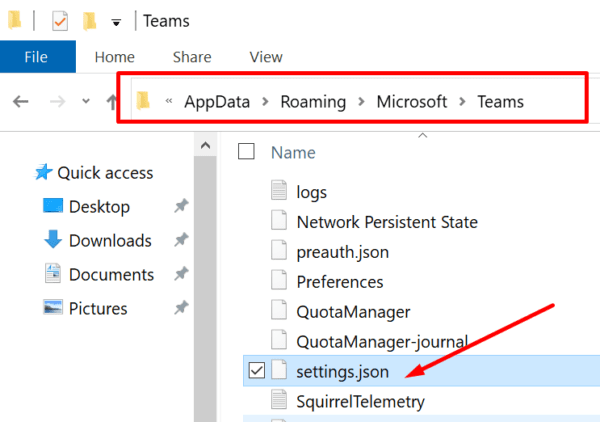
Task: Select the SquirrelTelemetry file
Action: pos(360,402)
